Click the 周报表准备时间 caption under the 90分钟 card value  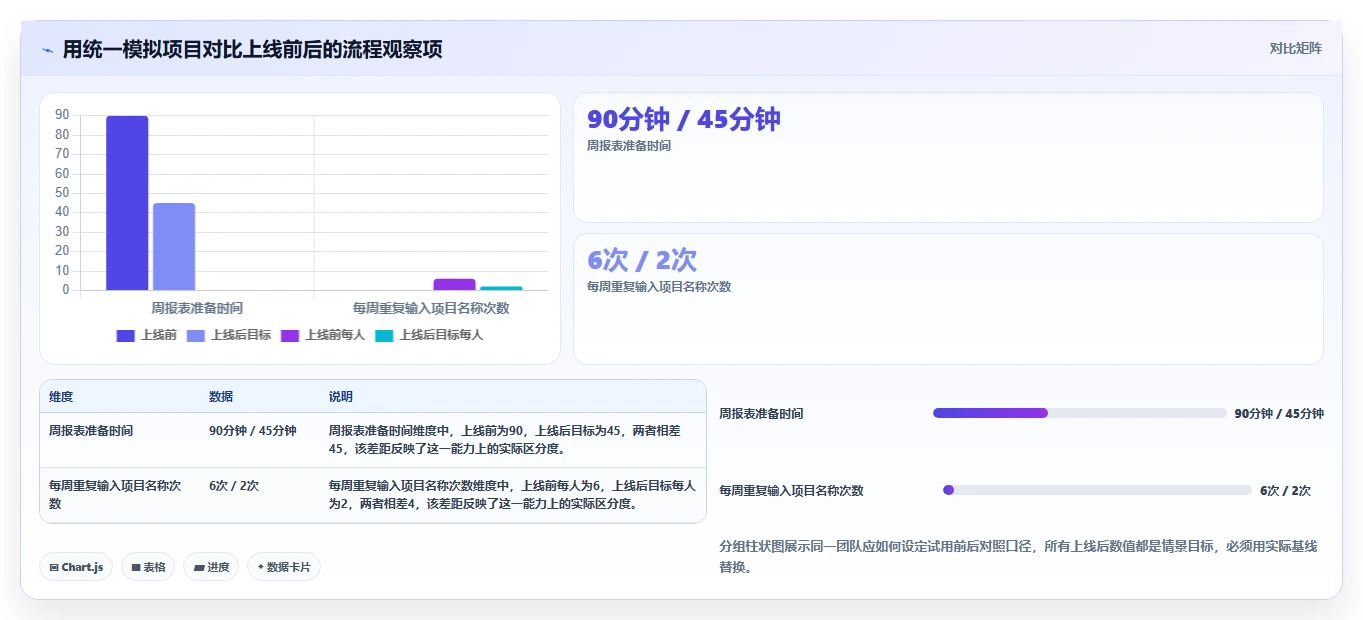pos(629,146)
